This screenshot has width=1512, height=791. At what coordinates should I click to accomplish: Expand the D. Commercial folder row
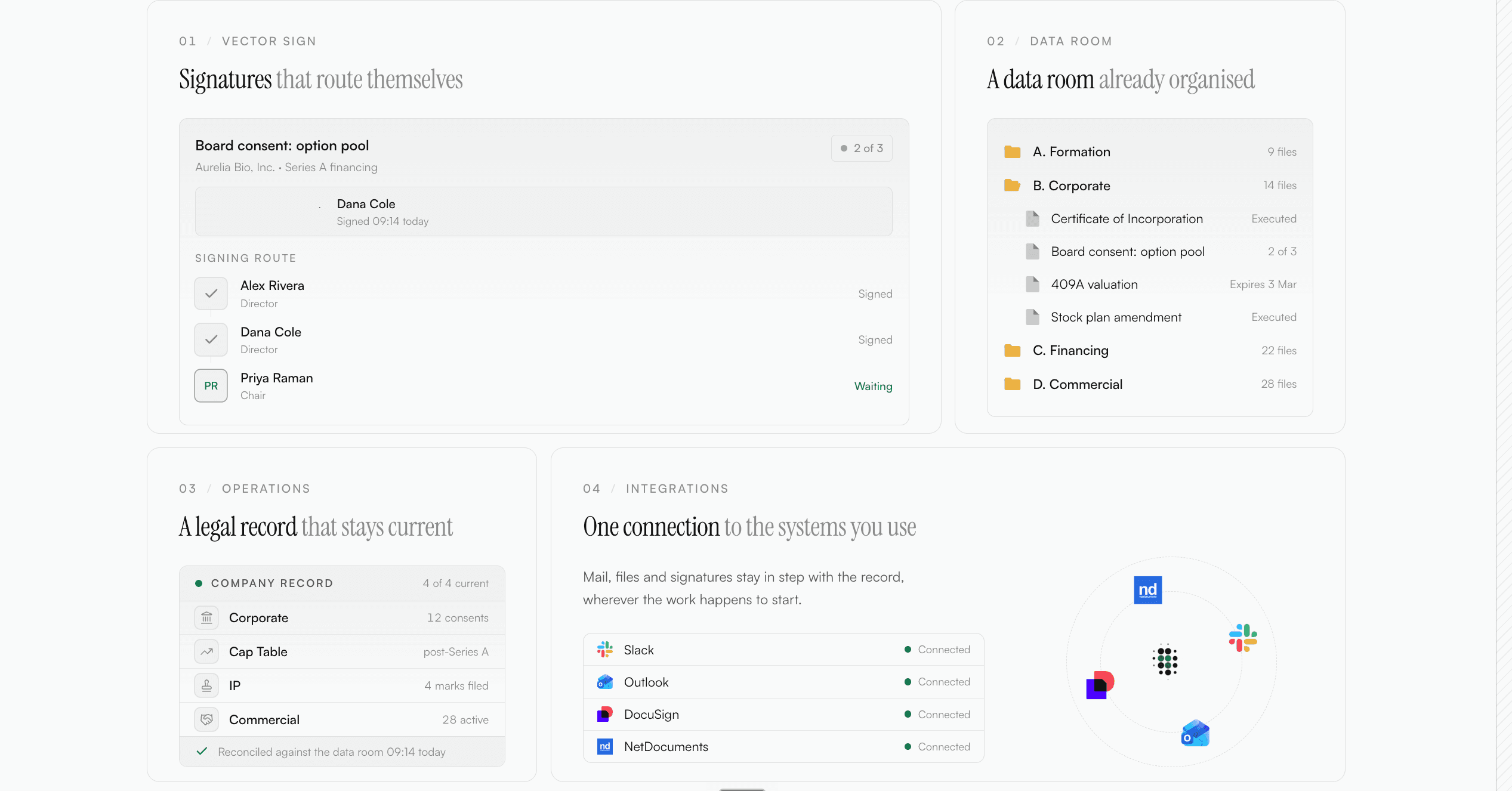click(1150, 384)
